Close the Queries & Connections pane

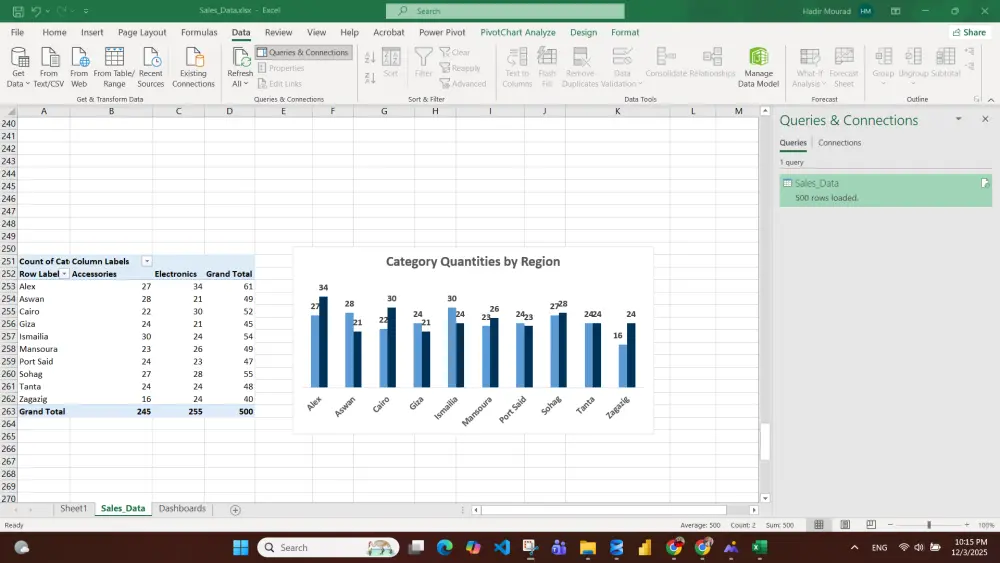985,119
